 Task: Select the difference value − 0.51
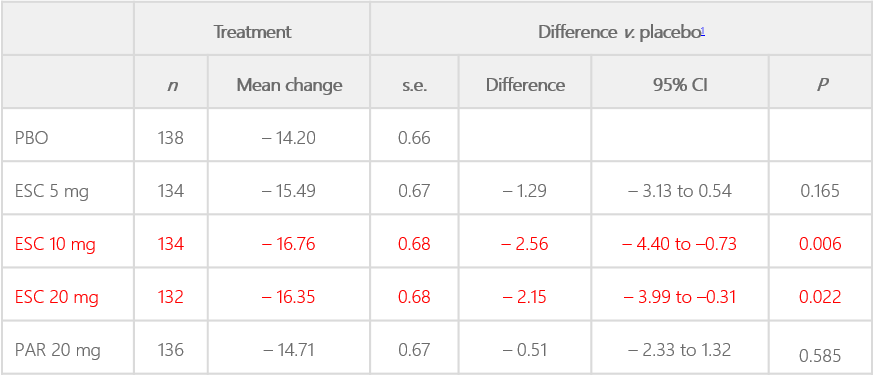click(525, 350)
